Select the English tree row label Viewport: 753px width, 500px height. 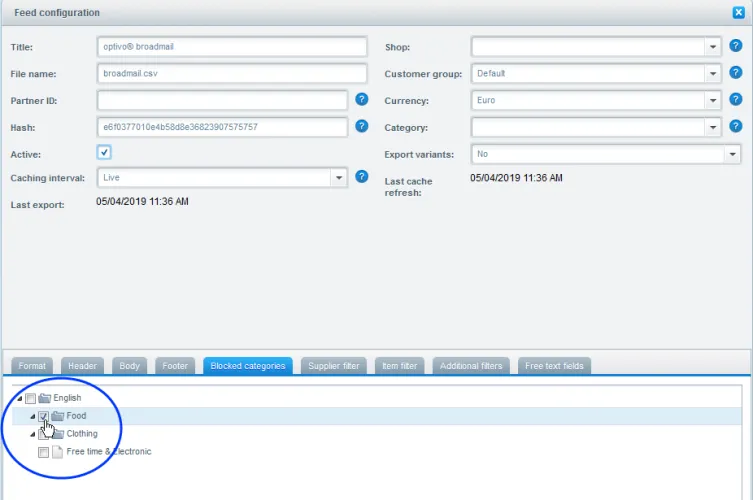[67, 398]
